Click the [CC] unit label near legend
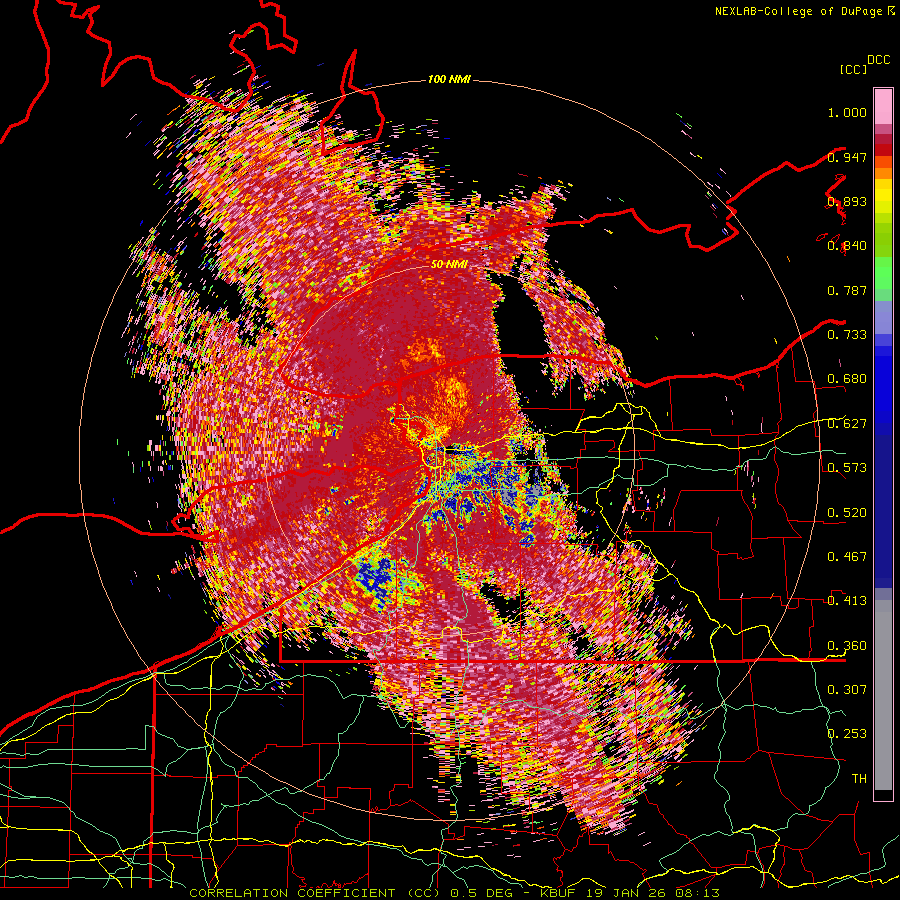 pyautogui.click(x=854, y=69)
